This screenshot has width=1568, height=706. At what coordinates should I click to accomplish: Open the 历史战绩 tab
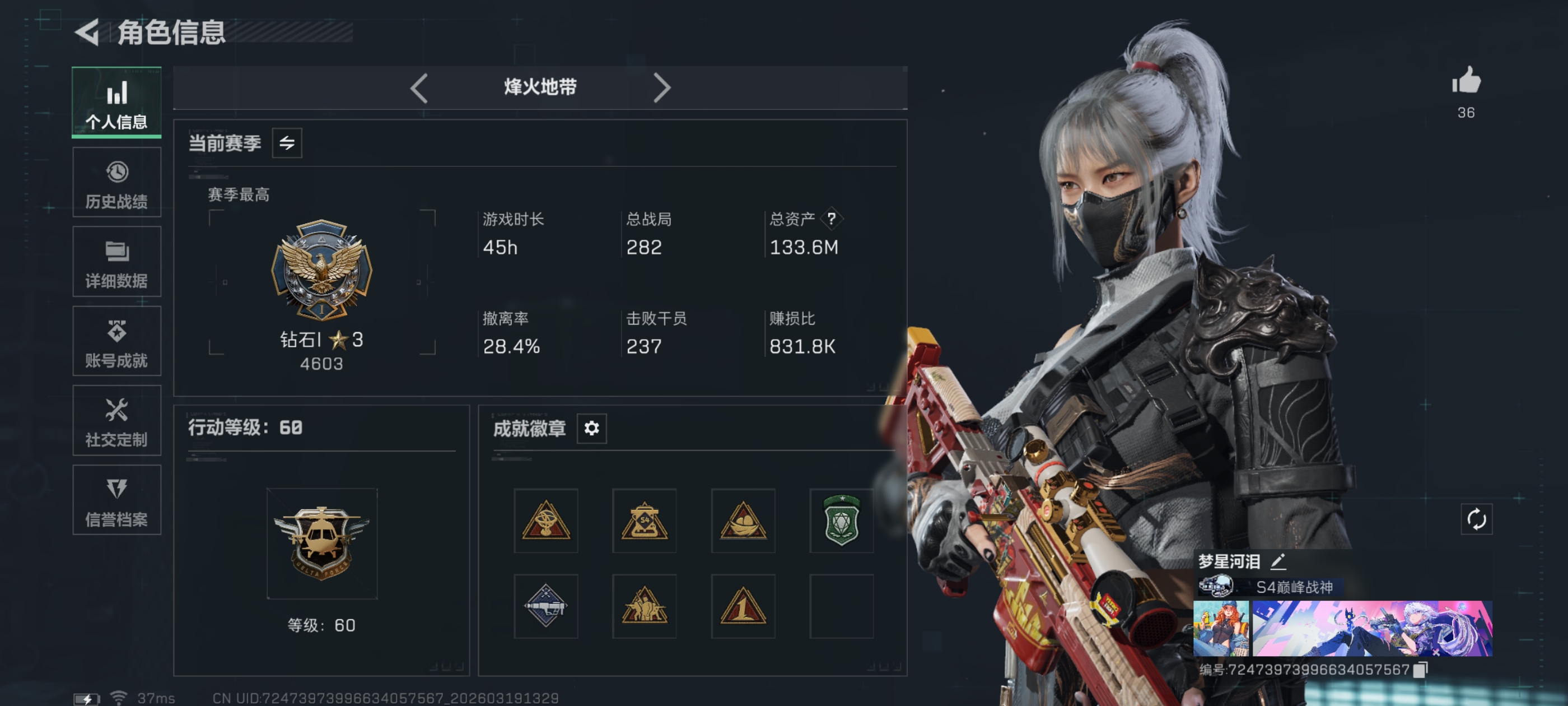117,182
